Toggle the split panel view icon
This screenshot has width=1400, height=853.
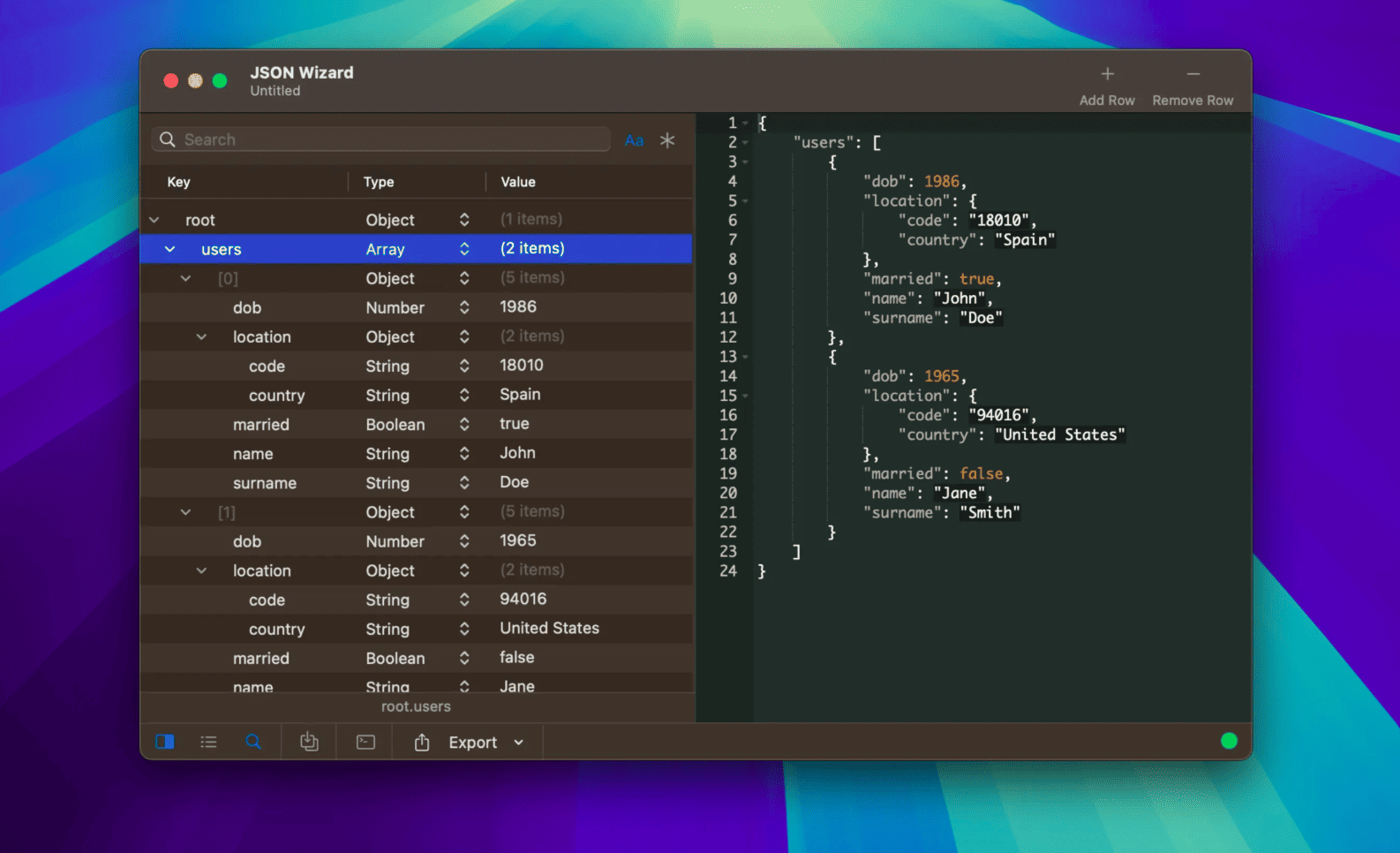click(x=165, y=742)
